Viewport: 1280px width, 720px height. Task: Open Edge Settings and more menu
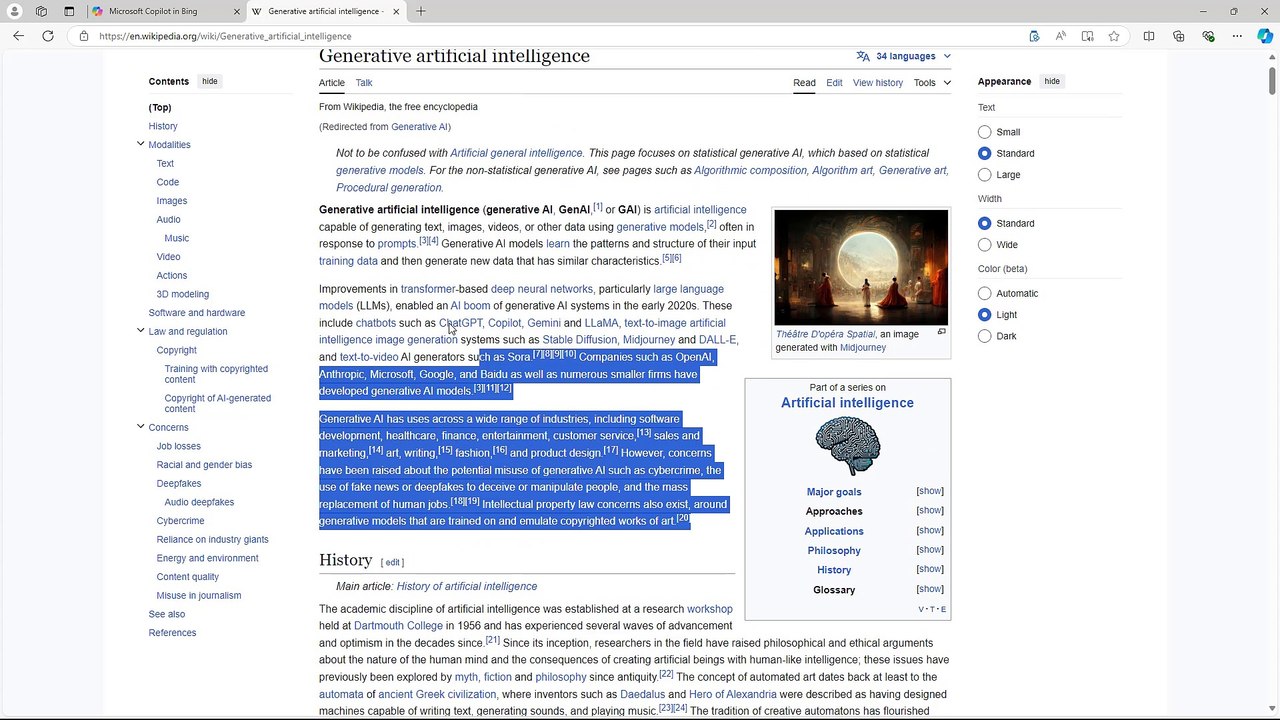[1237, 36]
